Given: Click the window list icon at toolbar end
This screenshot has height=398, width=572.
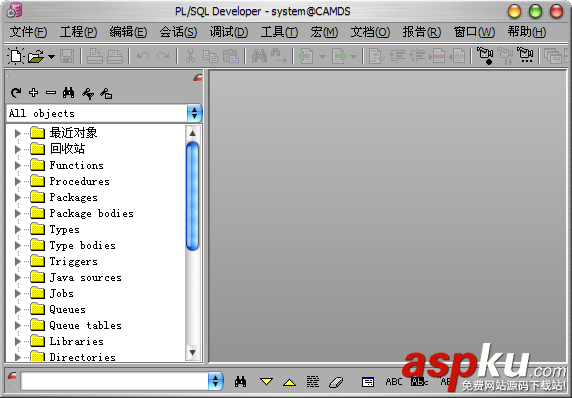Looking at the screenshot, I should (553, 56).
